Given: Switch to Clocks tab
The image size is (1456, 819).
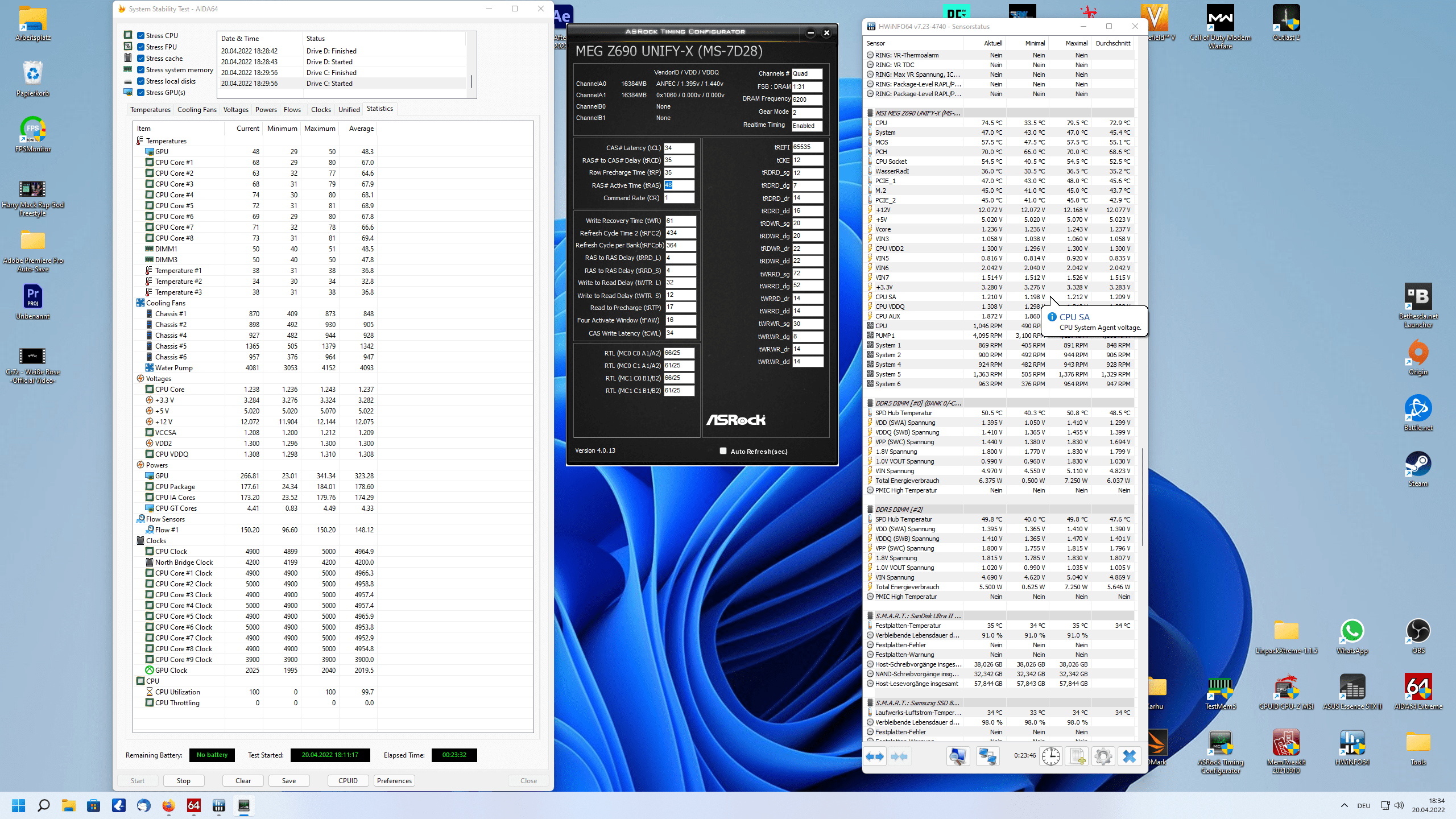Looking at the screenshot, I should [321, 109].
